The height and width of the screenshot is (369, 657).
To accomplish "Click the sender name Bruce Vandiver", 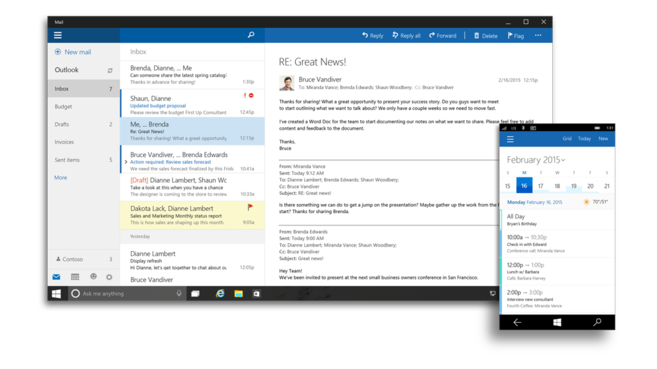I will pos(320,79).
